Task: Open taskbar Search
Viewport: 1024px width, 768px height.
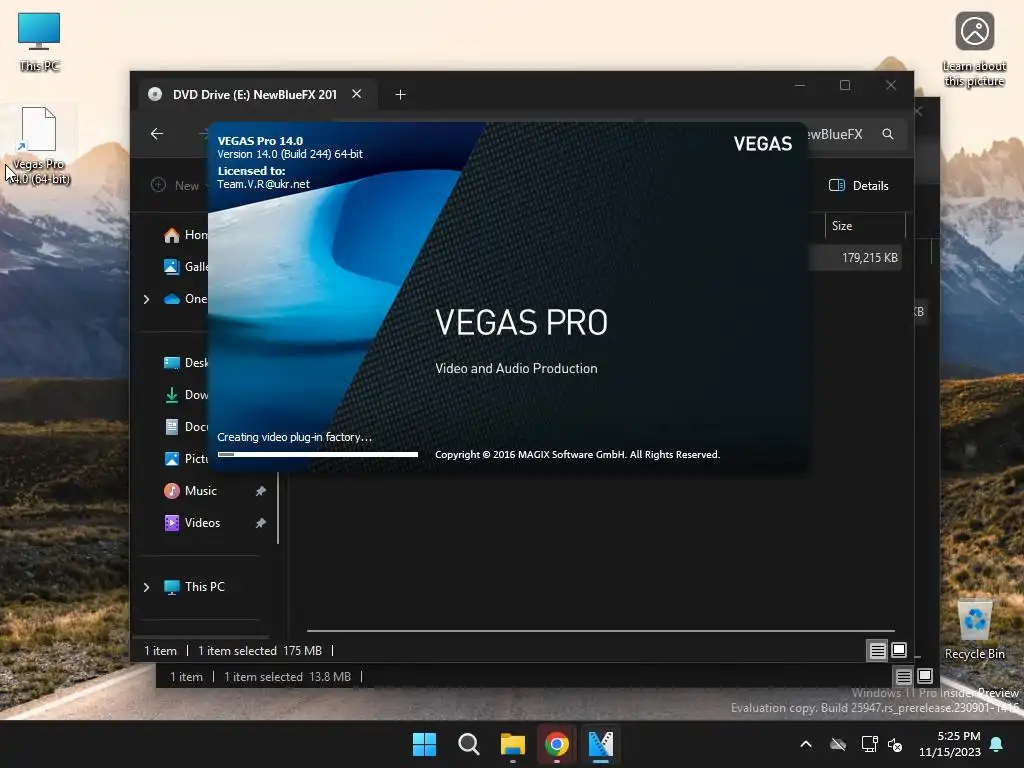Action: pyautogui.click(x=468, y=744)
